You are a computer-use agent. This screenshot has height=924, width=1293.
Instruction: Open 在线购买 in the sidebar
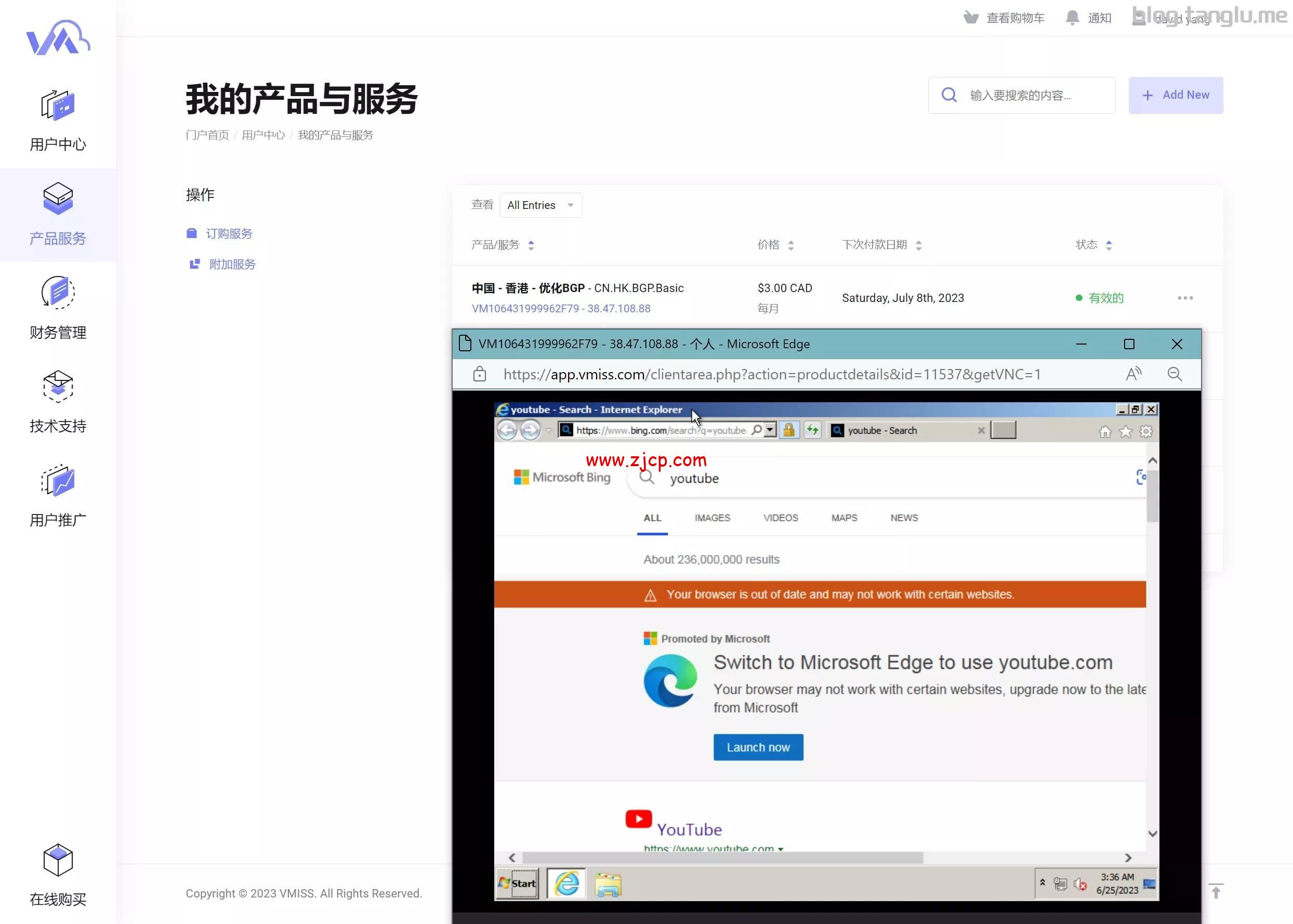(x=58, y=875)
